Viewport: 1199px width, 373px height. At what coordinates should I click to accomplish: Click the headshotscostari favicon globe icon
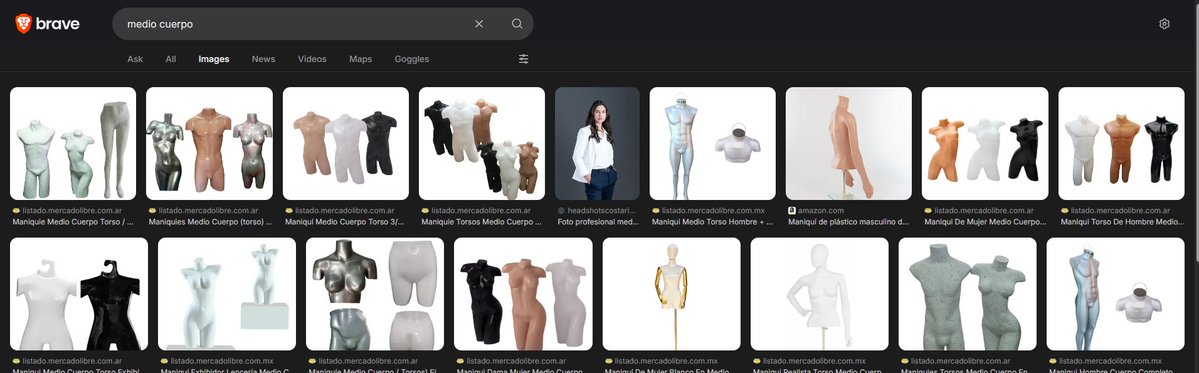[561, 210]
